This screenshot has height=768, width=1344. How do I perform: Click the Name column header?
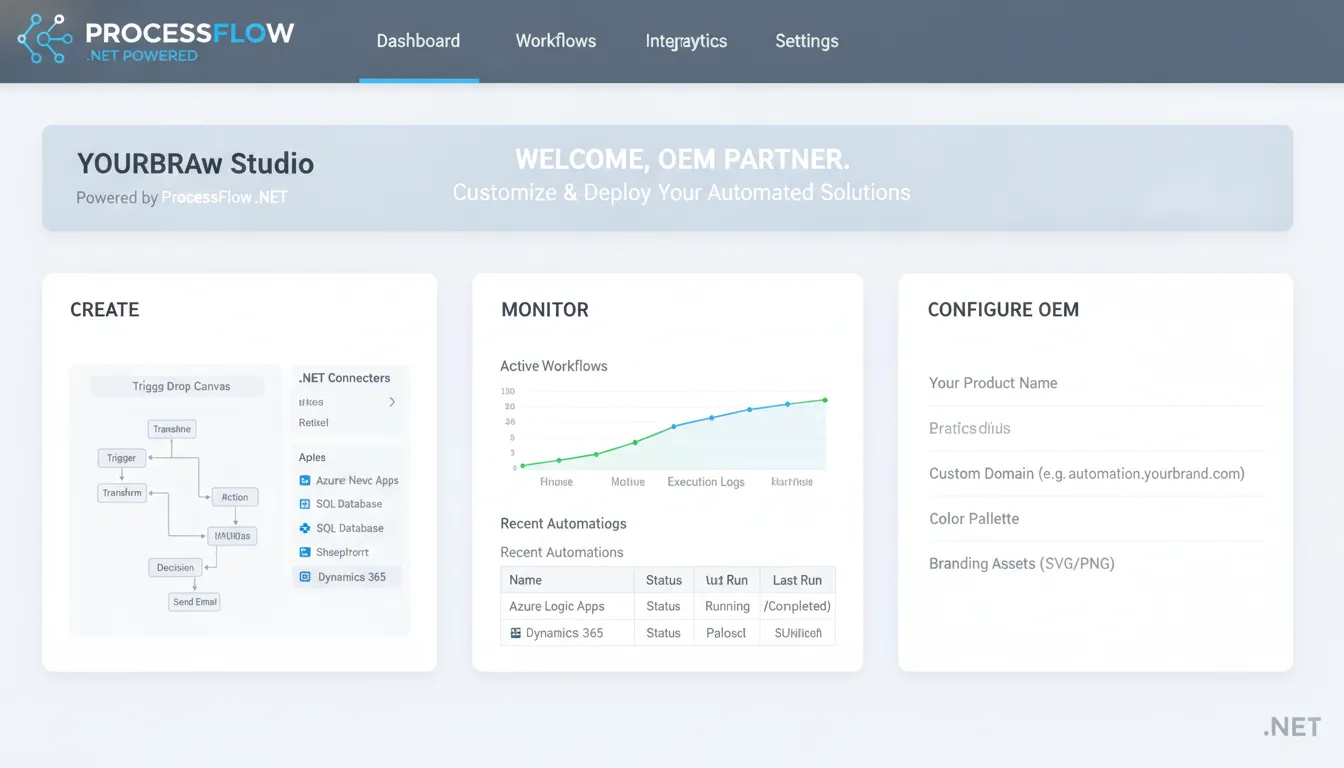[x=567, y=580]
